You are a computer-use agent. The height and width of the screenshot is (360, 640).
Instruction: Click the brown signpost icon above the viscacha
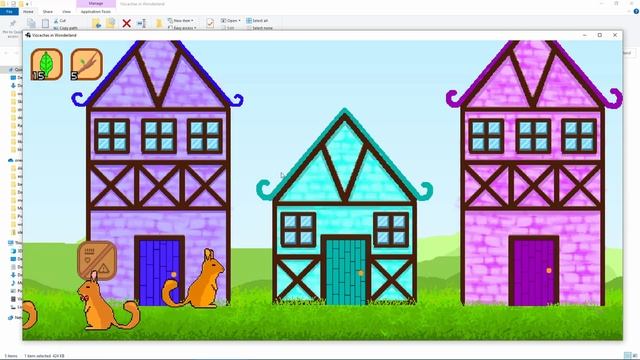click(97, 260)
